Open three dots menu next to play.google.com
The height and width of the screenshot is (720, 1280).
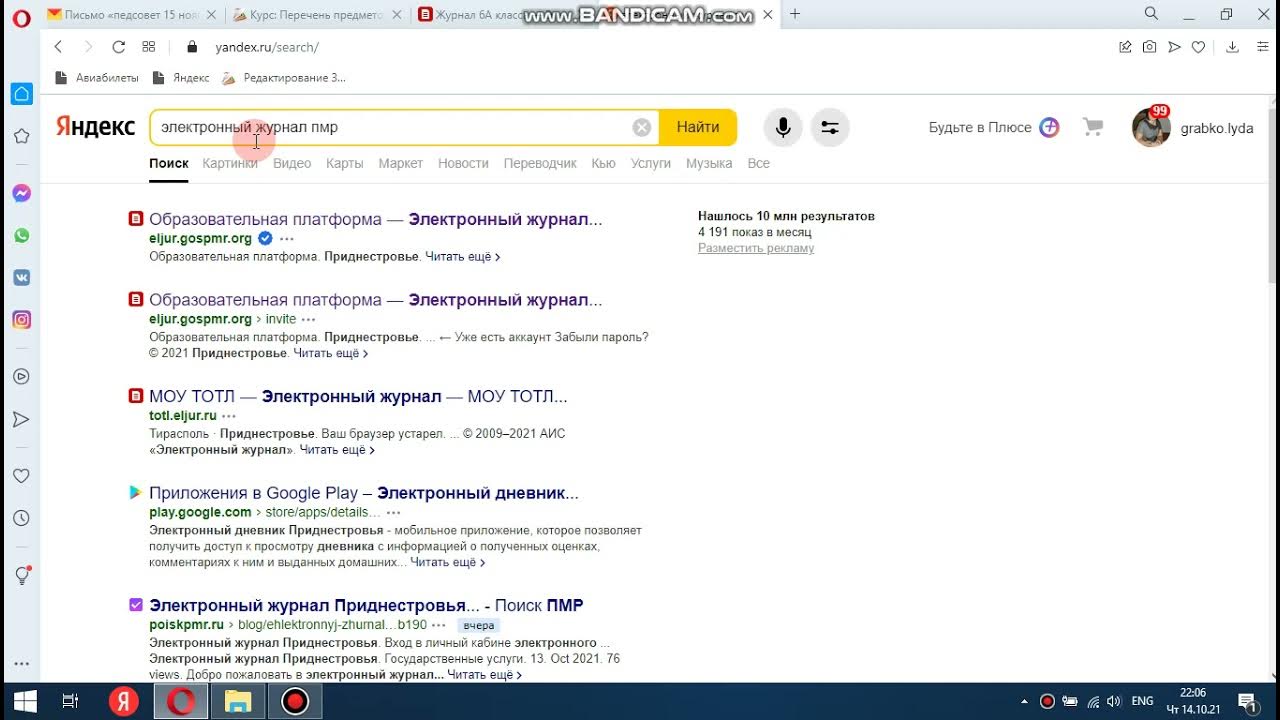393,512
